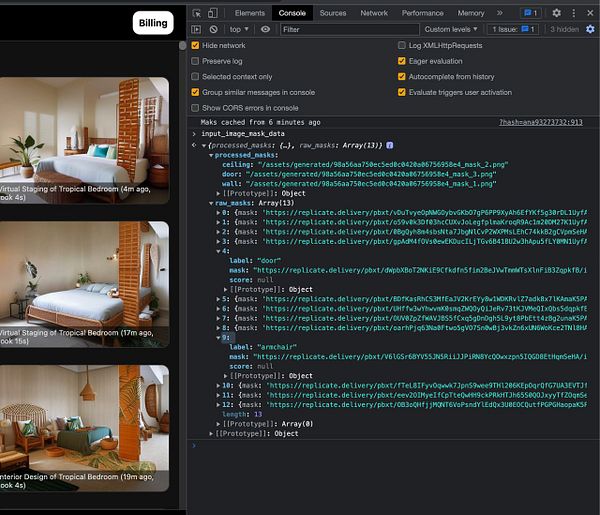Expand array item 10
The width and height of the screenshot is (600, 515).
(218, 386)
